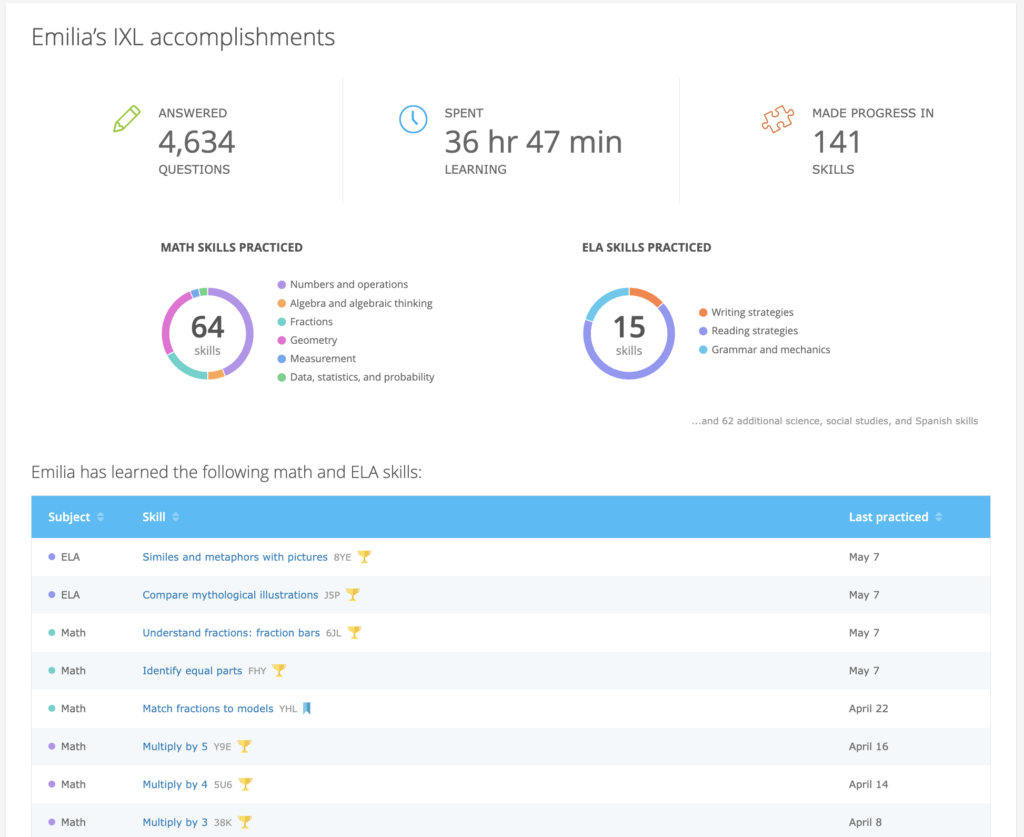Click the green pencil Answered icon
Viewport: 1024px width, 837px height.
pos(126,118)
